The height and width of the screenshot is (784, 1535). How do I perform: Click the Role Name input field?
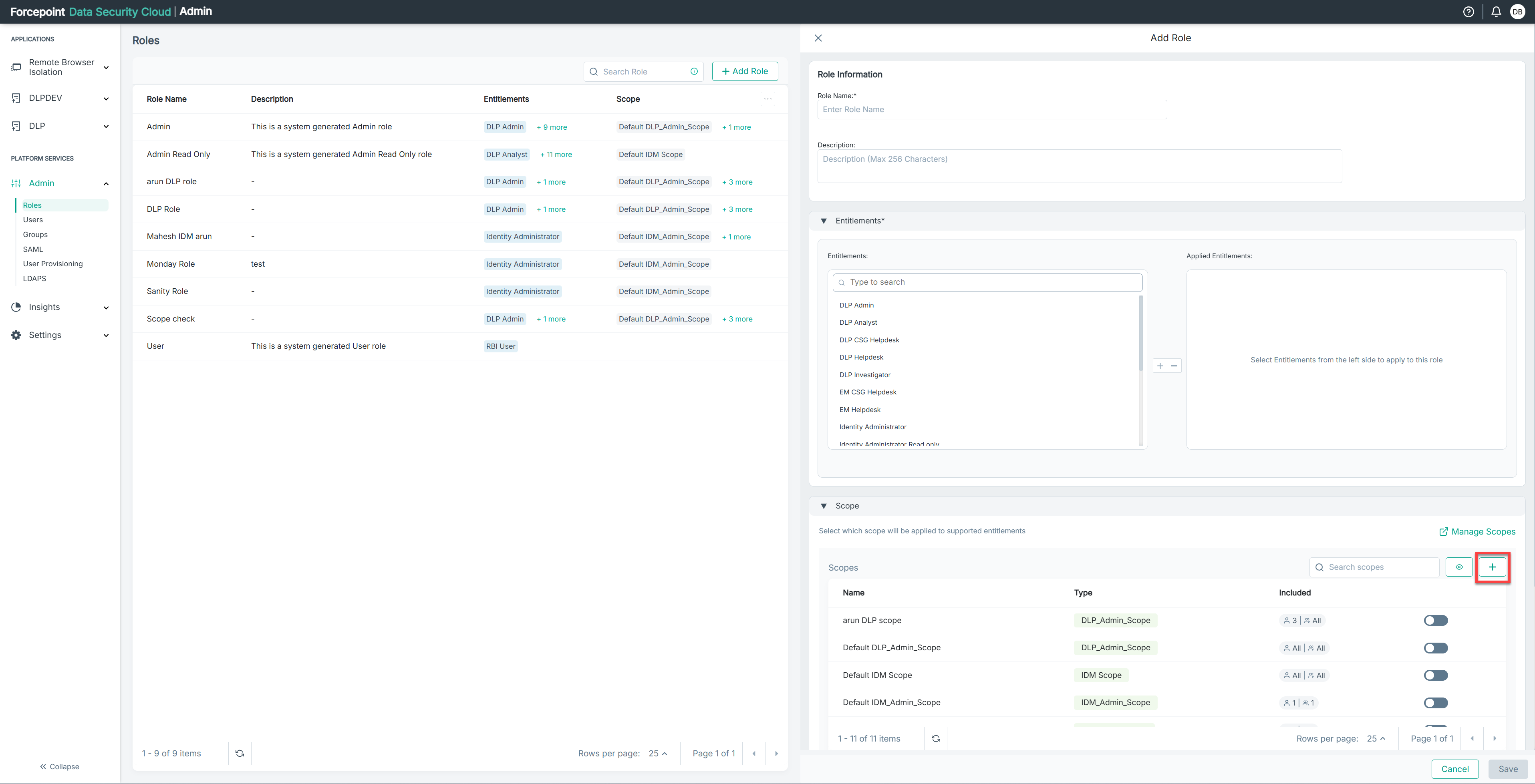click(991, 110)
